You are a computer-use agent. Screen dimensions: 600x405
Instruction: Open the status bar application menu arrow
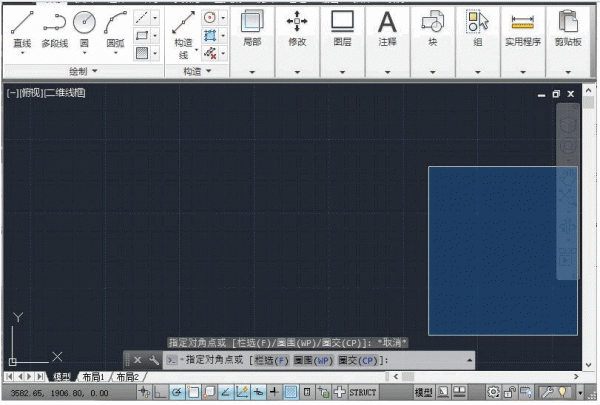[580, 392]
